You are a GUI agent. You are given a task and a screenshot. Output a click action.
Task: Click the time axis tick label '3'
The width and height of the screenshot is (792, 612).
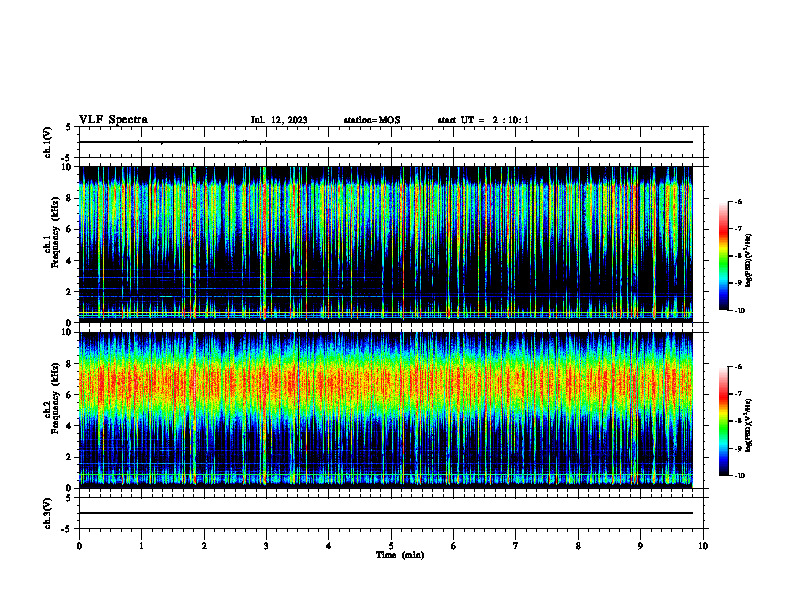pos(266,546)
